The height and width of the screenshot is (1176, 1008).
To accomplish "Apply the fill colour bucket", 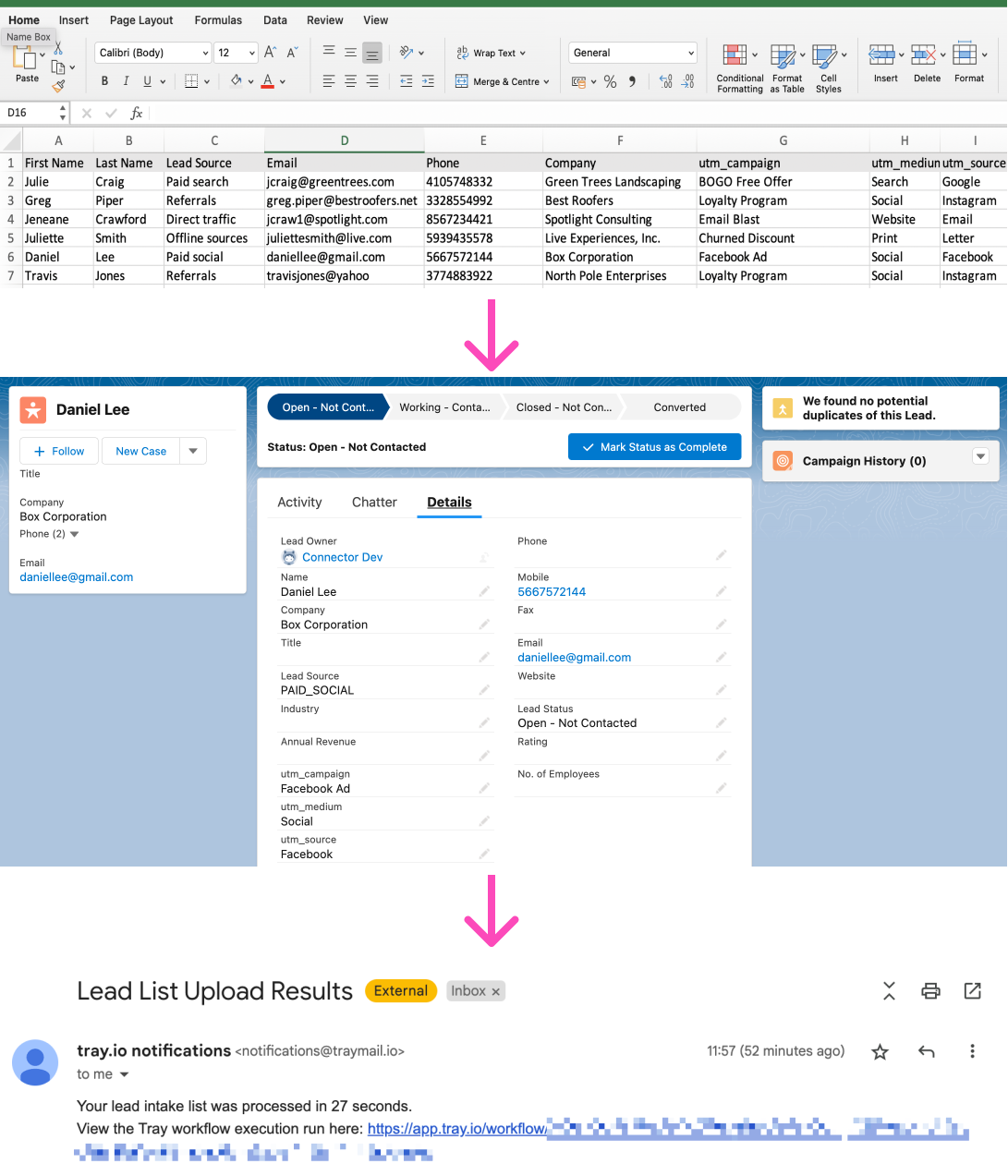I will pos(237,81).
